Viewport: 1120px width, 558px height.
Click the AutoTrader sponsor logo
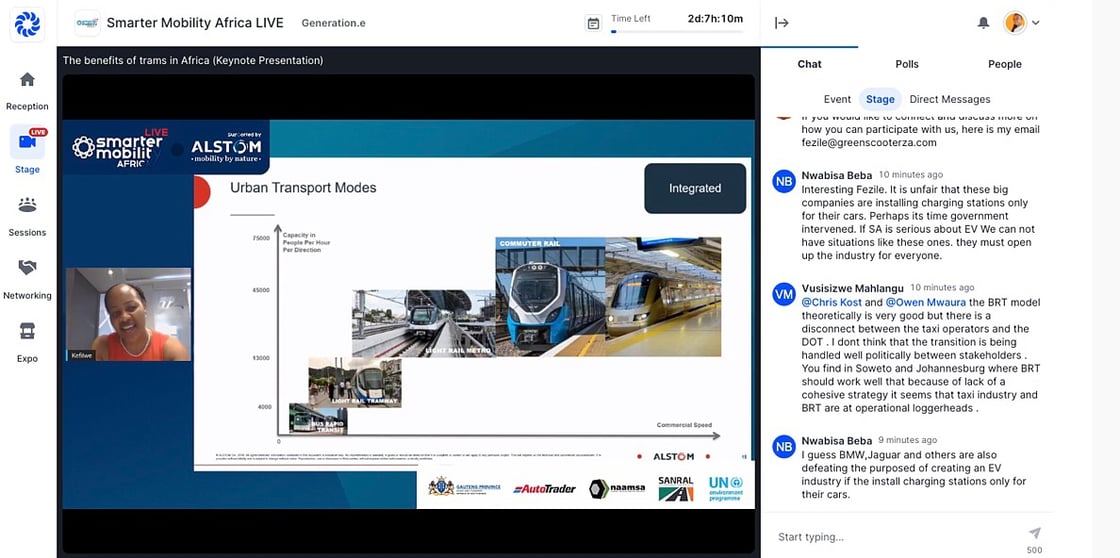pyautogui.click(x=544, y=489)
